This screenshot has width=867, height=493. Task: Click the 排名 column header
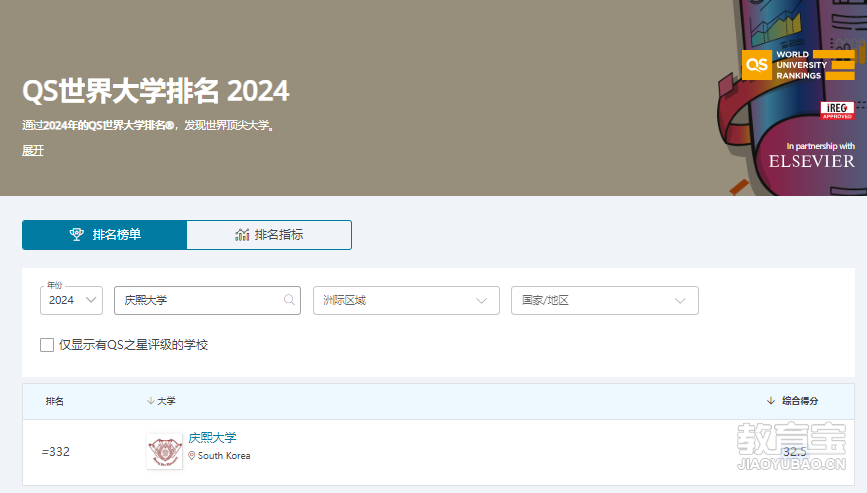[55, 401]
